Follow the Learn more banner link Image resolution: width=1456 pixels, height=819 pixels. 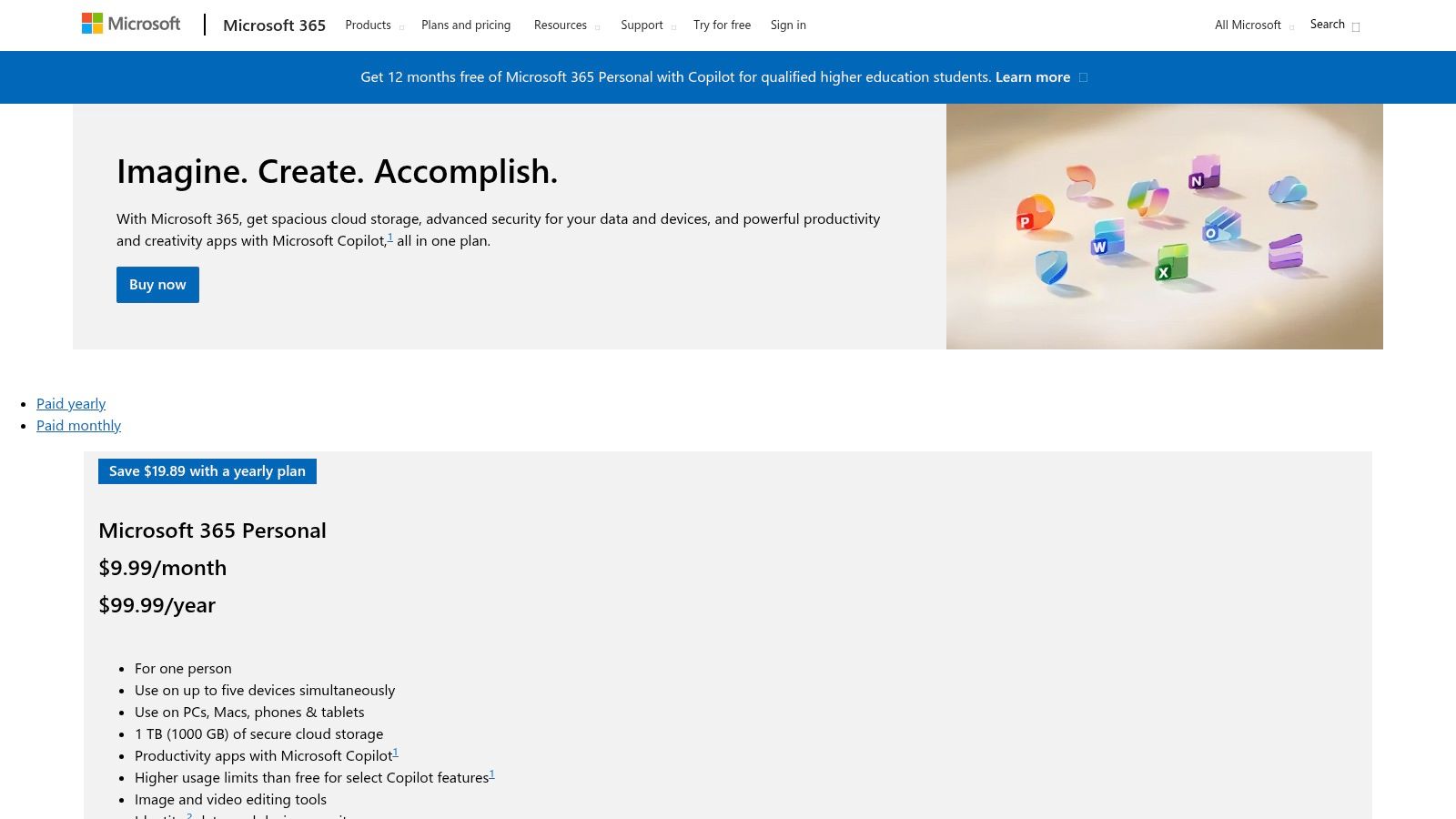pos(1033,77)
